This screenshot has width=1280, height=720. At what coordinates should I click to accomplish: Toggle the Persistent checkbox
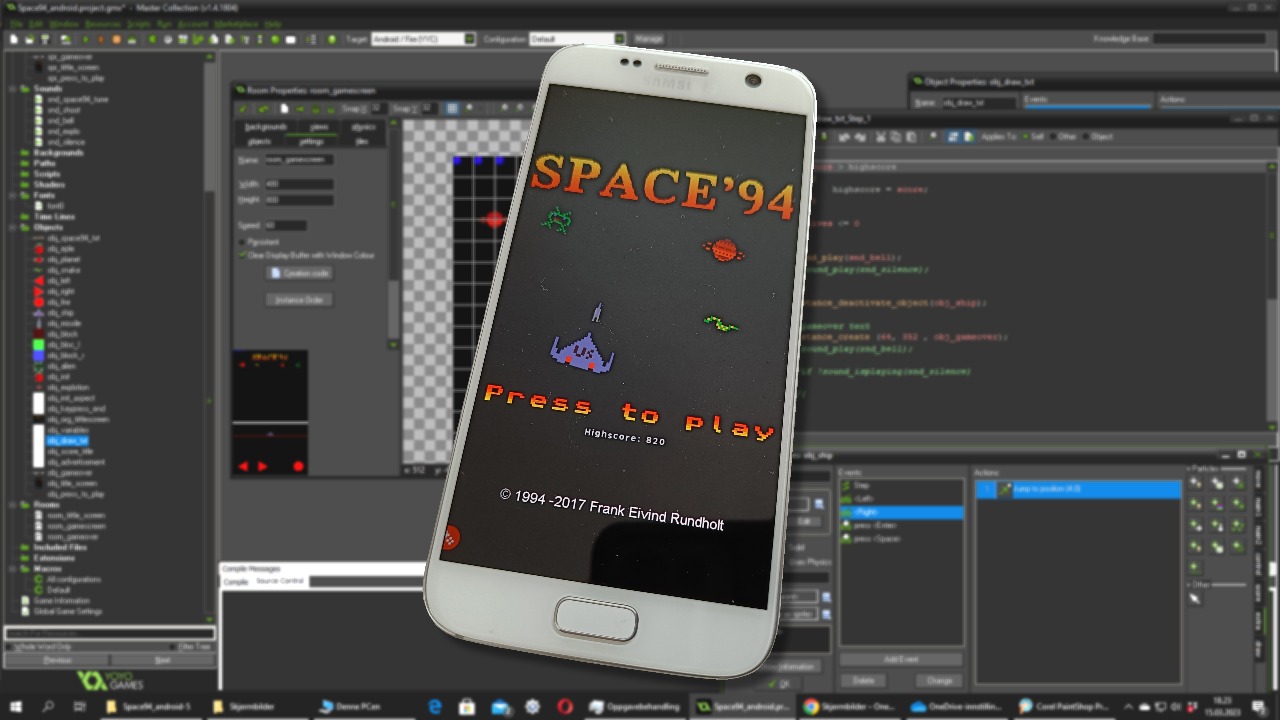(242, 242)
